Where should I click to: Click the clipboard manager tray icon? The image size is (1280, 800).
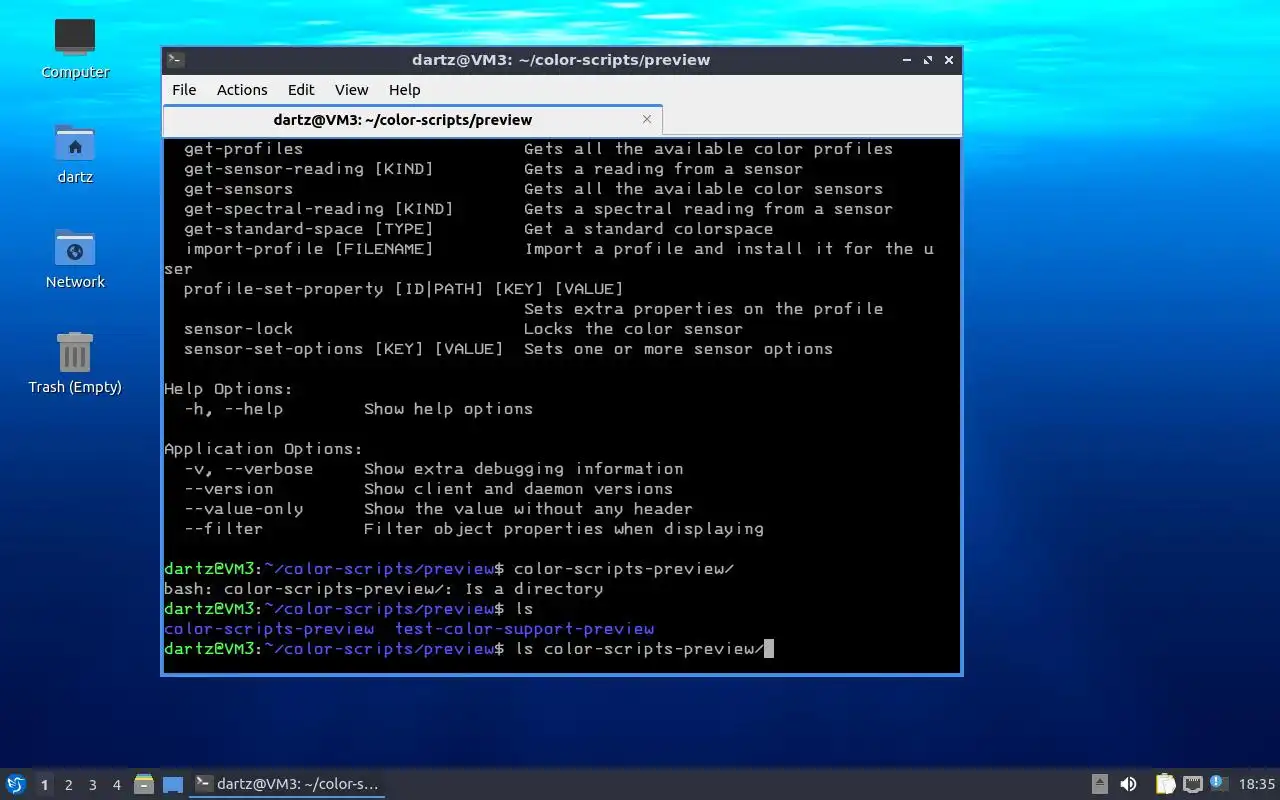1165,784
